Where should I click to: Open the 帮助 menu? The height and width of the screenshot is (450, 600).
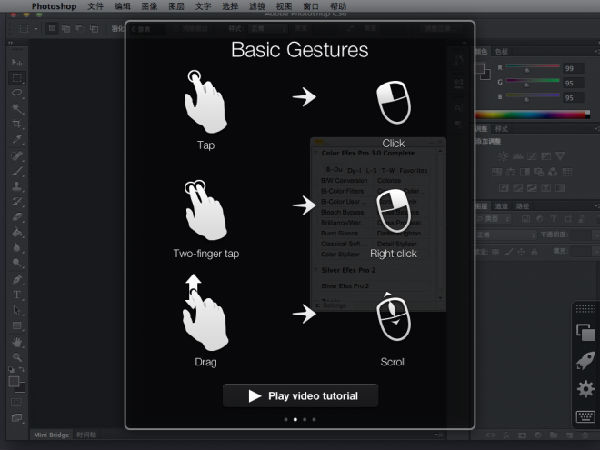pos(339,7)
